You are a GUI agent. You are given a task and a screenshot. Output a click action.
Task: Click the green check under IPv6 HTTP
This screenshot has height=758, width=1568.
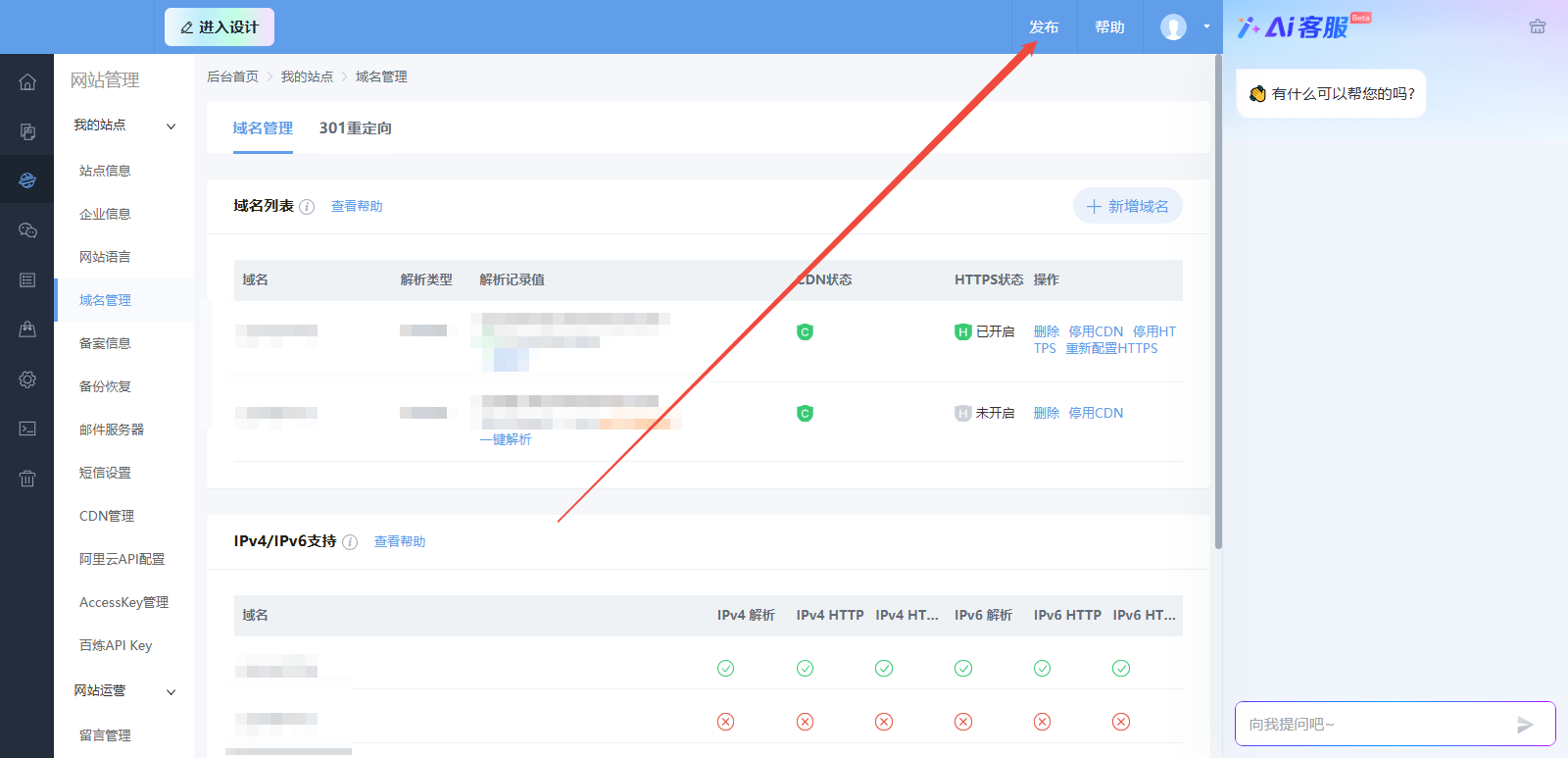1042,668
